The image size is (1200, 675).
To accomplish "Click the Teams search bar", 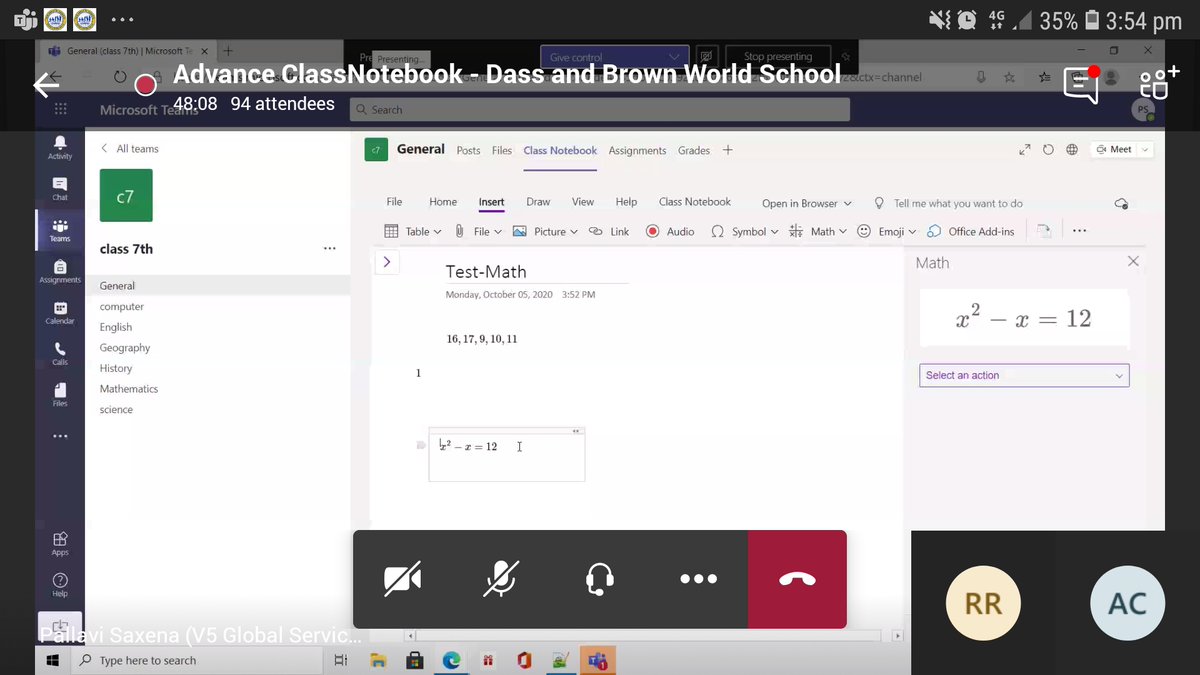I will (600, 110).
